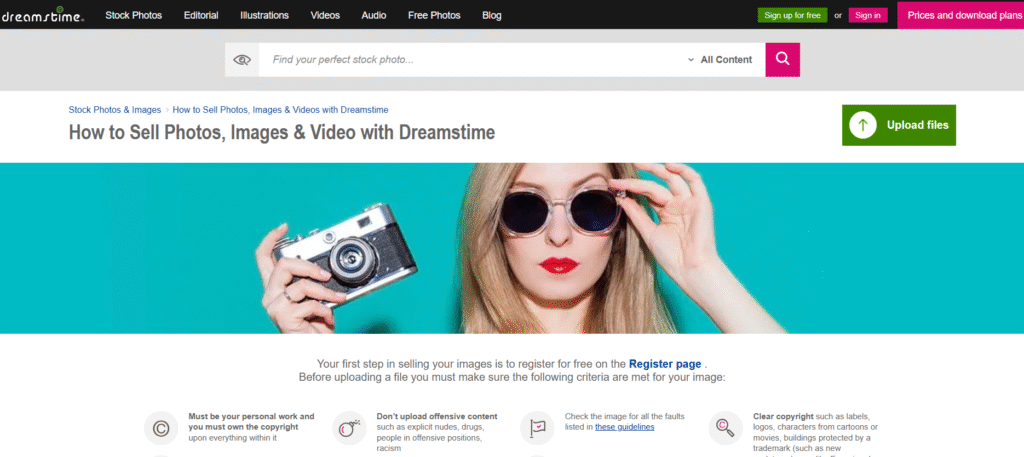Open the All Content dropdown
The image size is (1024, 457).
pos(720,60)
